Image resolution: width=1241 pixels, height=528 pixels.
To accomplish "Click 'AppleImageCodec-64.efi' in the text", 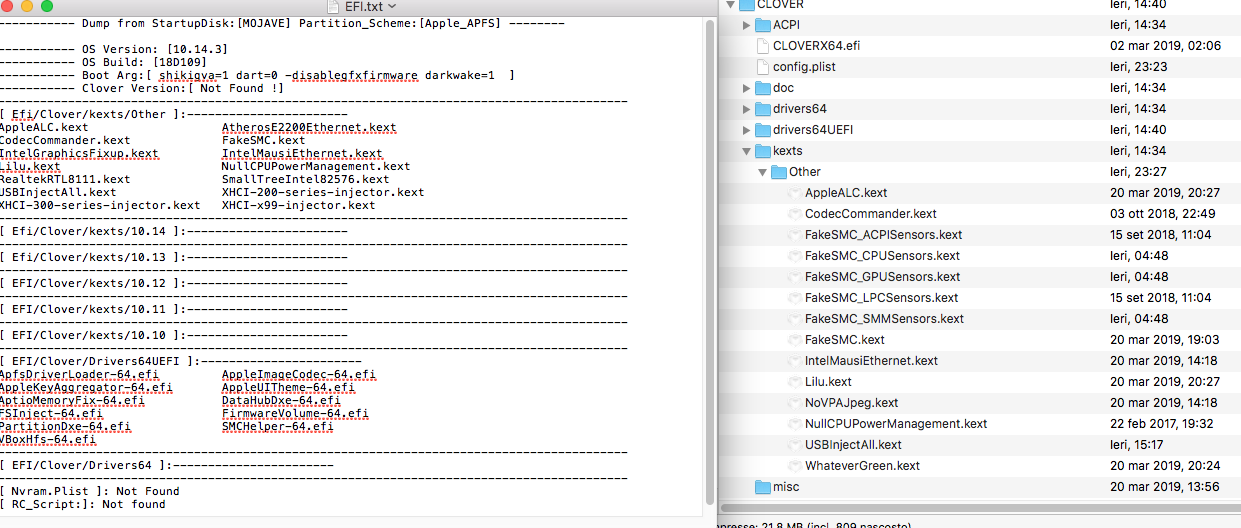I will click(298, 374).
